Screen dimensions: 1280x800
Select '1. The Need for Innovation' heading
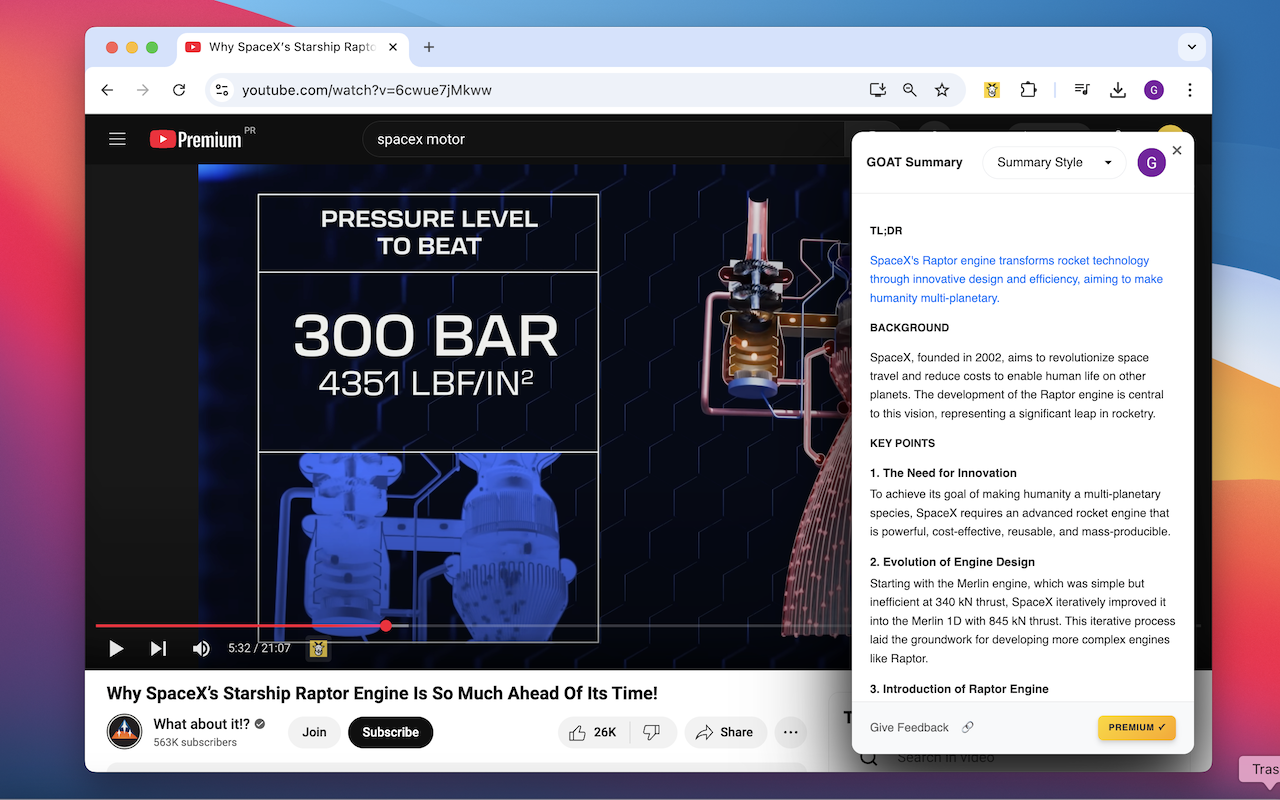pos(943,473)
